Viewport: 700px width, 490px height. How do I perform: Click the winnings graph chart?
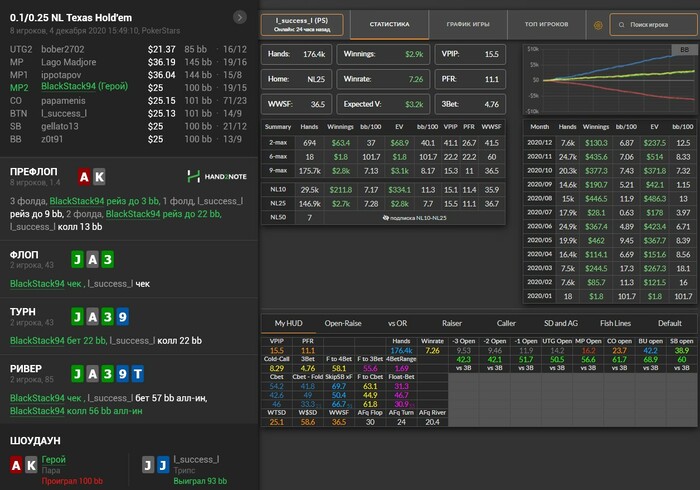609,79
